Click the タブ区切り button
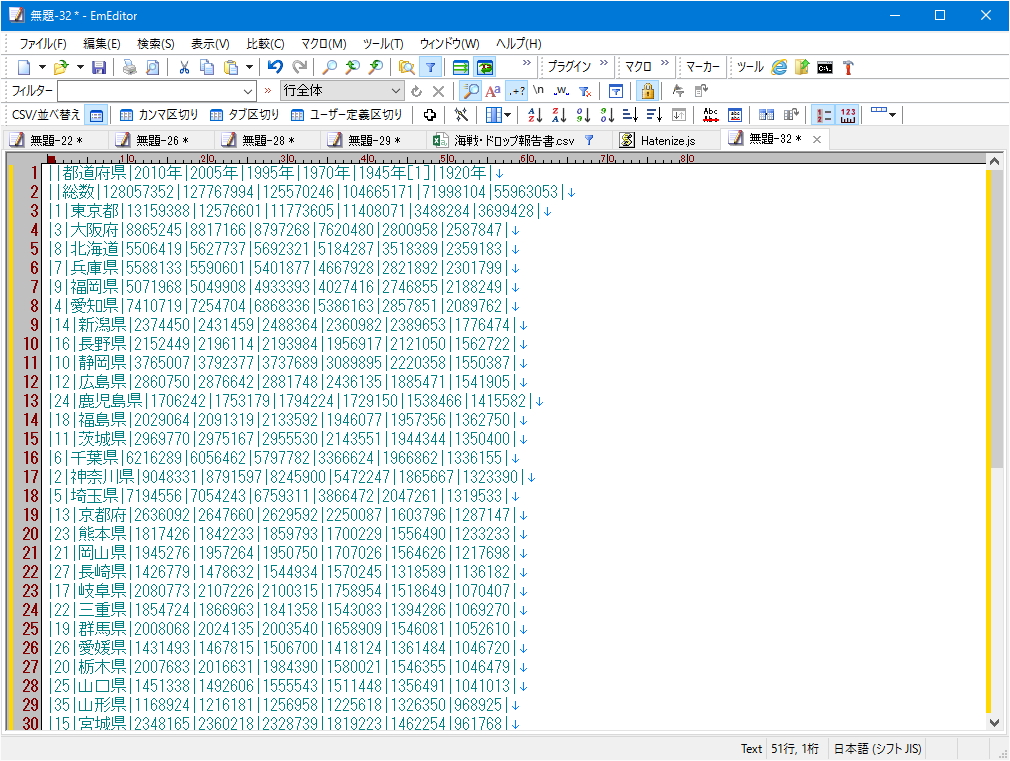This screenshot has height=761, width=1010. pyautogui.click(x=245, y=115)
